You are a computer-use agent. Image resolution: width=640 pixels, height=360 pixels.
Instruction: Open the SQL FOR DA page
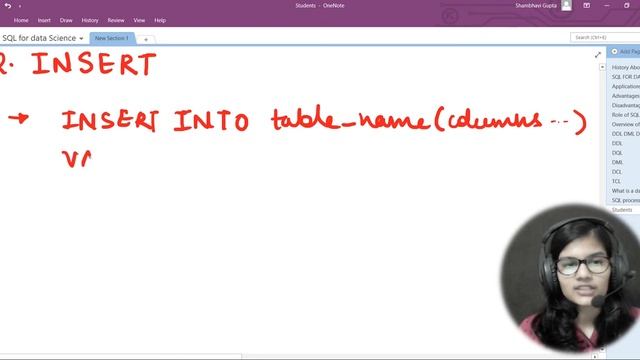(x=625, y=77)
